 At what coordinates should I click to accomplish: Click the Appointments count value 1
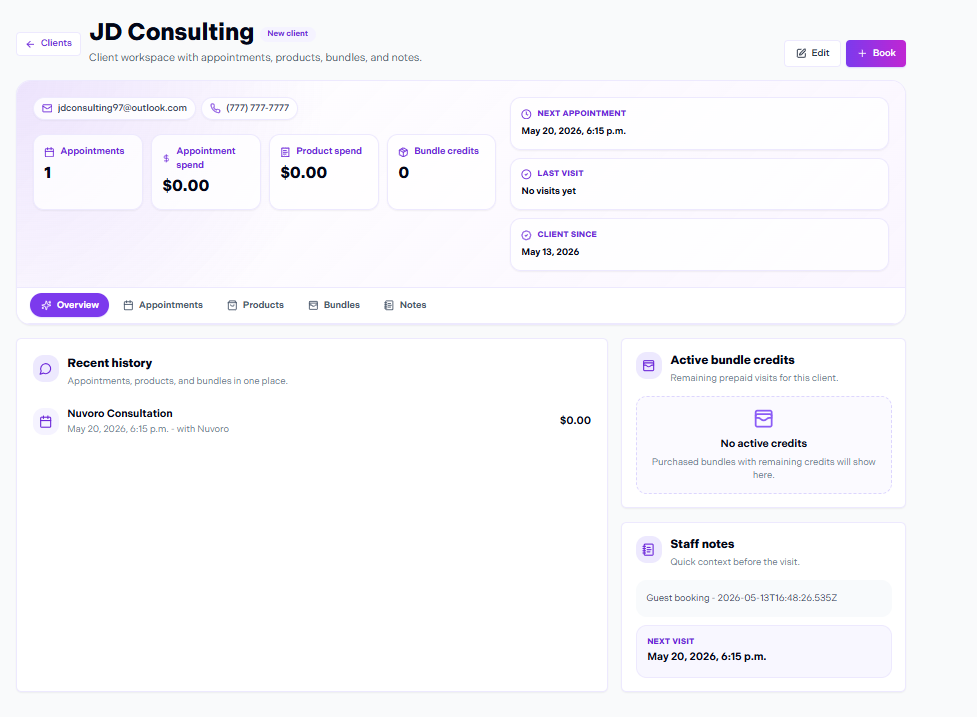coord(47,173)
